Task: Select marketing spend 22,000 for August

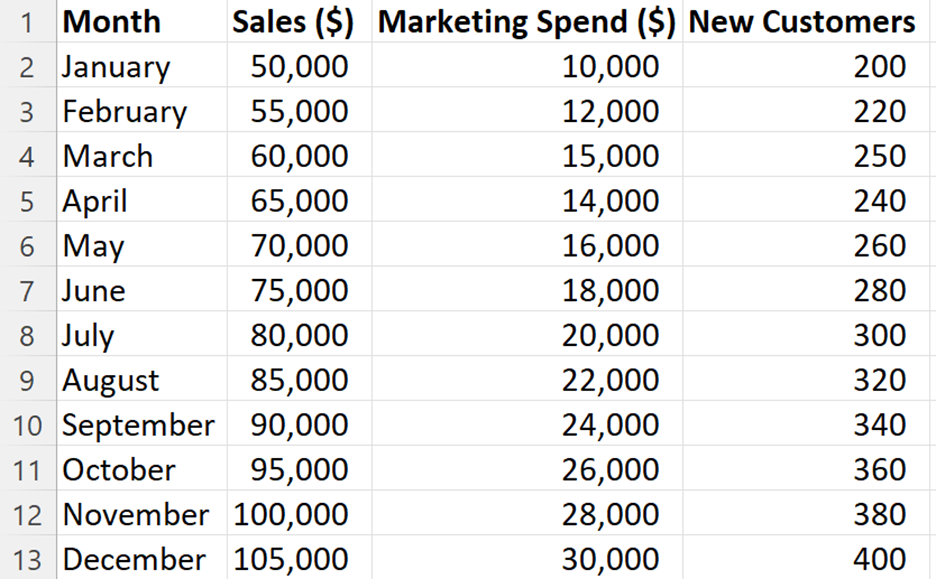Action: pos(527,378)
